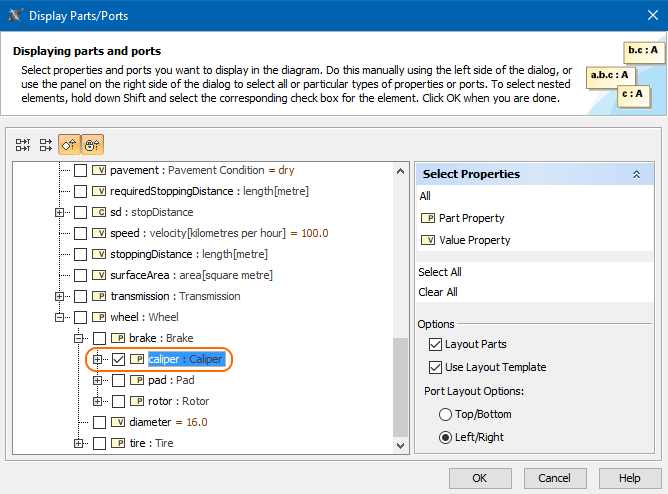Select the Part Property filter entry

[471, 218]
